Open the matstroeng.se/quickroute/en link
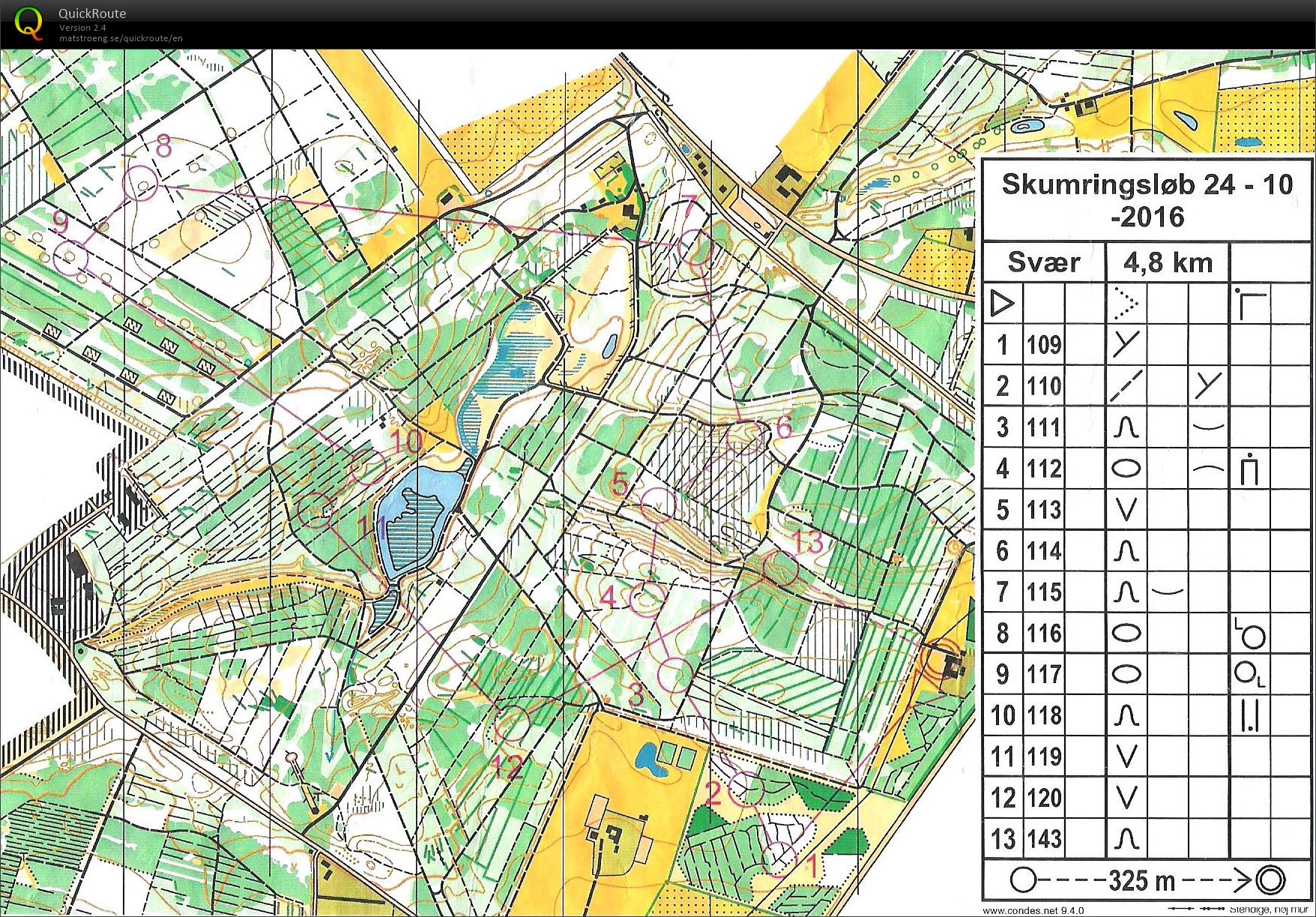 [121, 38]
